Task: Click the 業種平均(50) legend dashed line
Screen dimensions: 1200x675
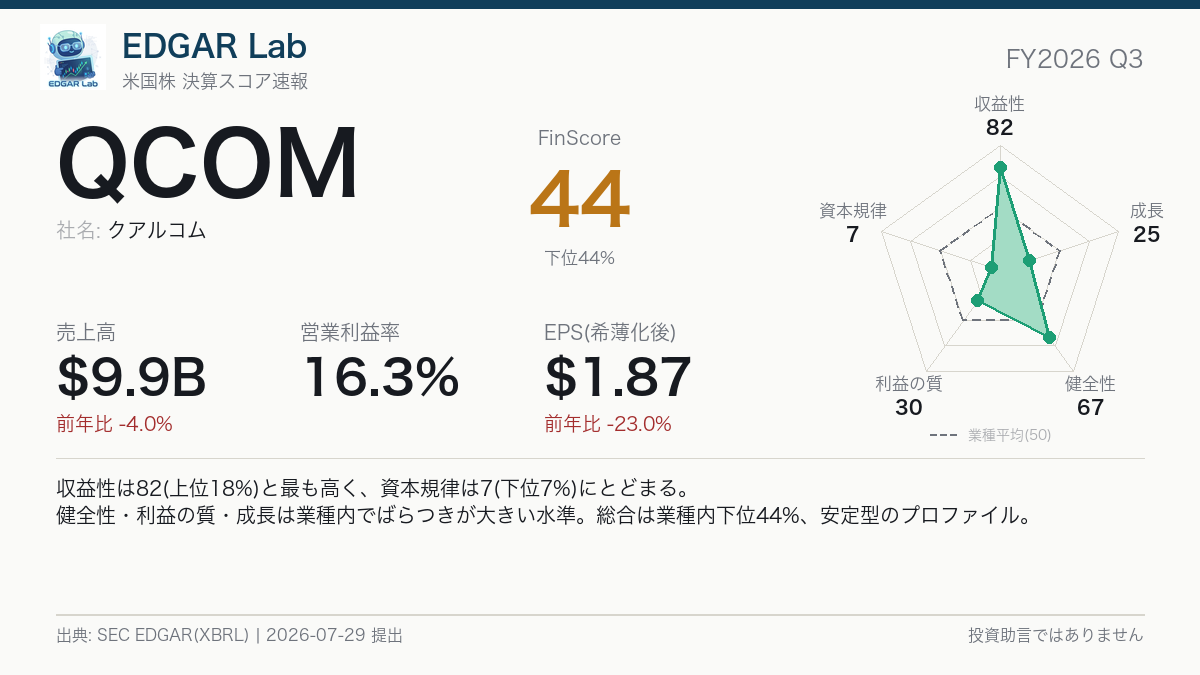Action: [945, 436]
